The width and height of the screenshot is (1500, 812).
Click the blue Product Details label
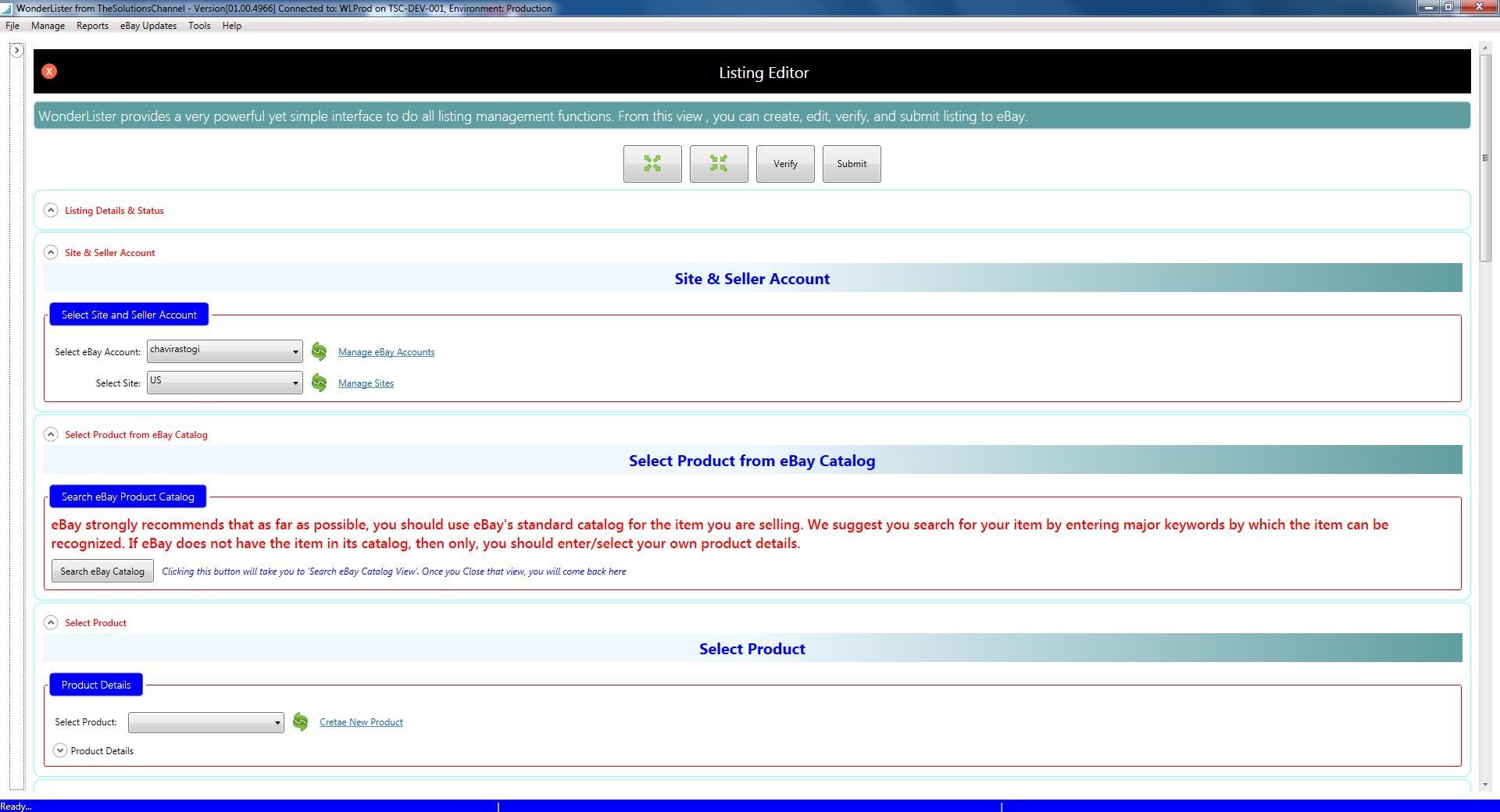(96, 685)
